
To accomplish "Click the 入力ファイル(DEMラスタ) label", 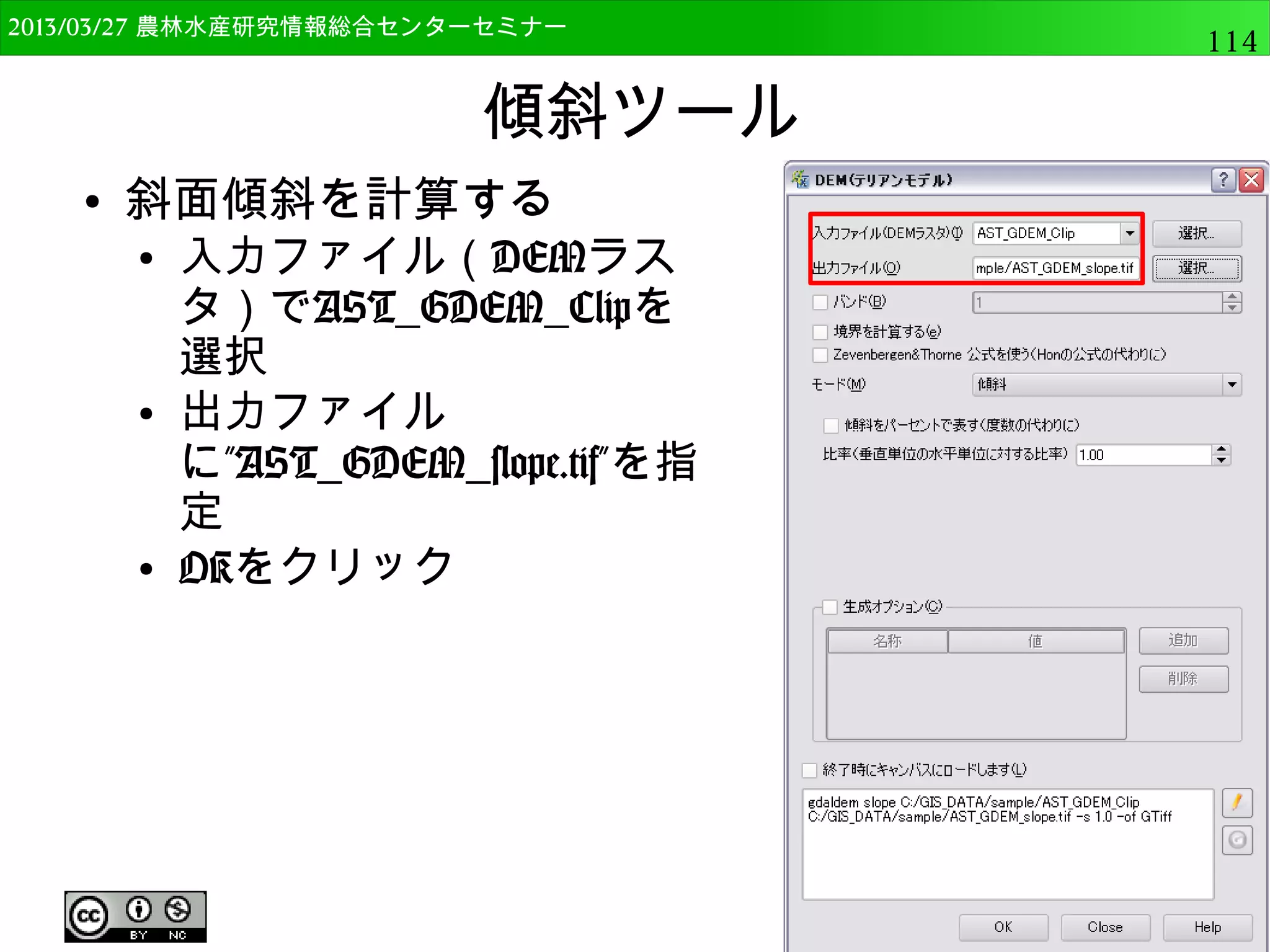I will coord(888,233).
